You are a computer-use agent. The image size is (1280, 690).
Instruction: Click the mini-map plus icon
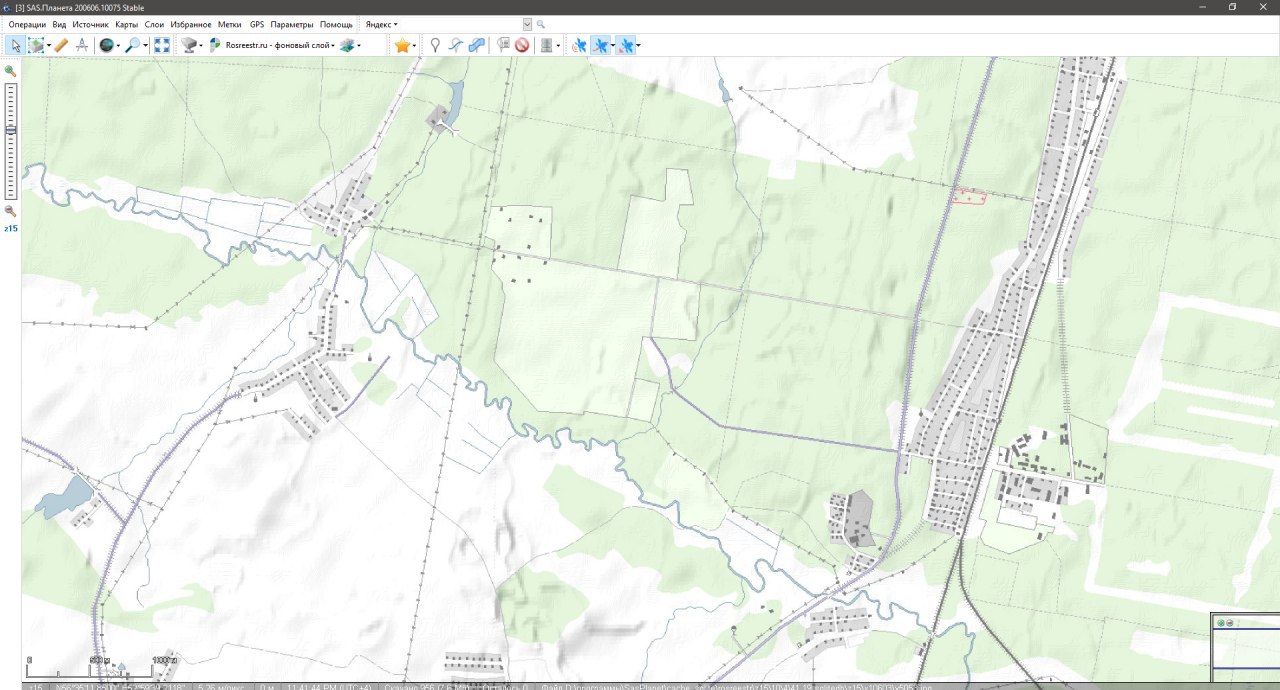tap(1220, 623)
